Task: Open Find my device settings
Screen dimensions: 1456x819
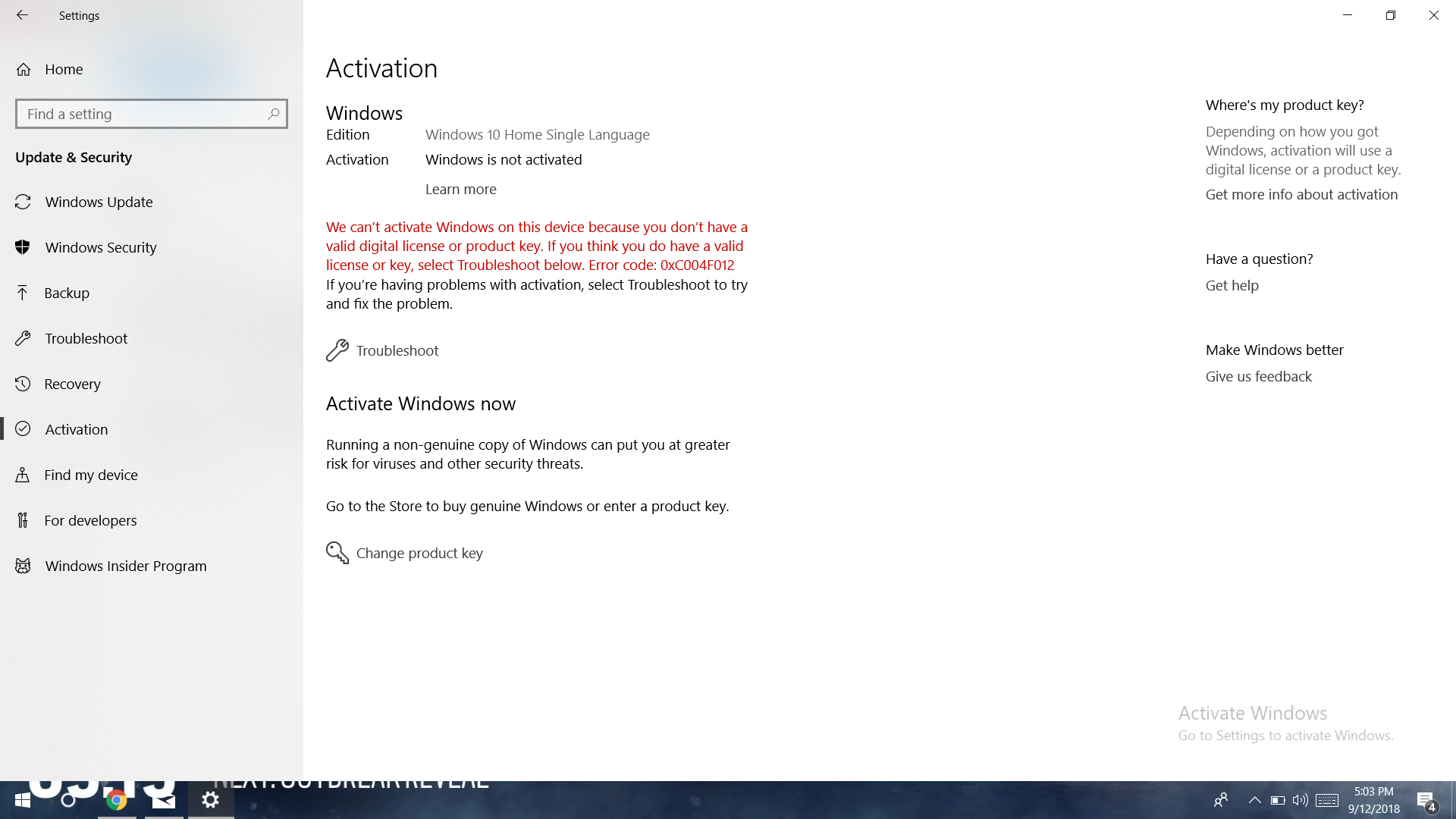Action: [x=90, y=474]
